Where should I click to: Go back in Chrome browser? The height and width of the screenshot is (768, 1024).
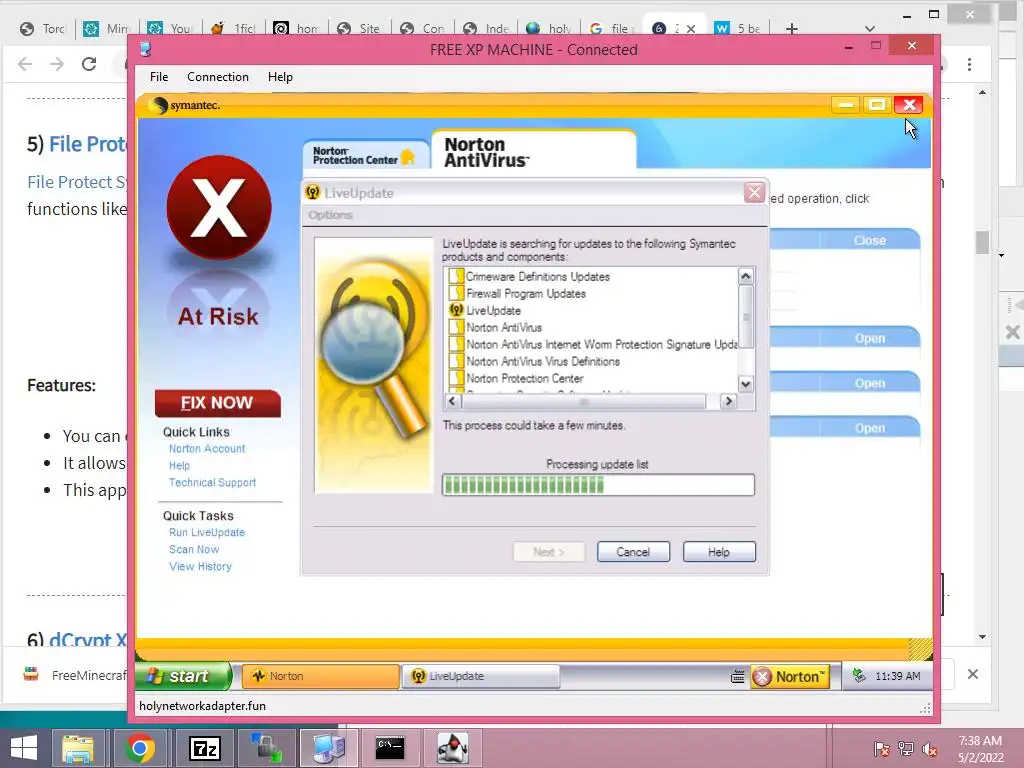(25, 63)
